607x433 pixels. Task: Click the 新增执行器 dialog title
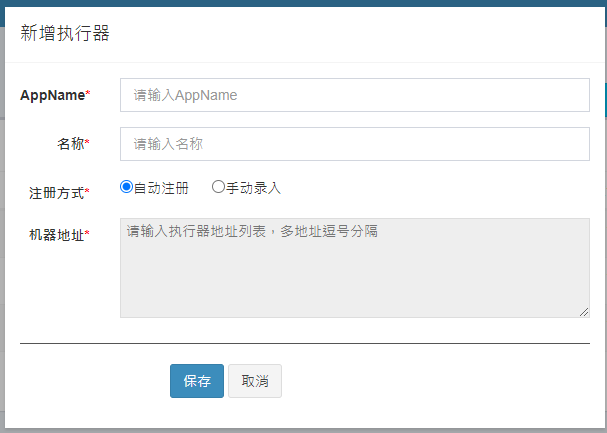[x=65, y=33]
